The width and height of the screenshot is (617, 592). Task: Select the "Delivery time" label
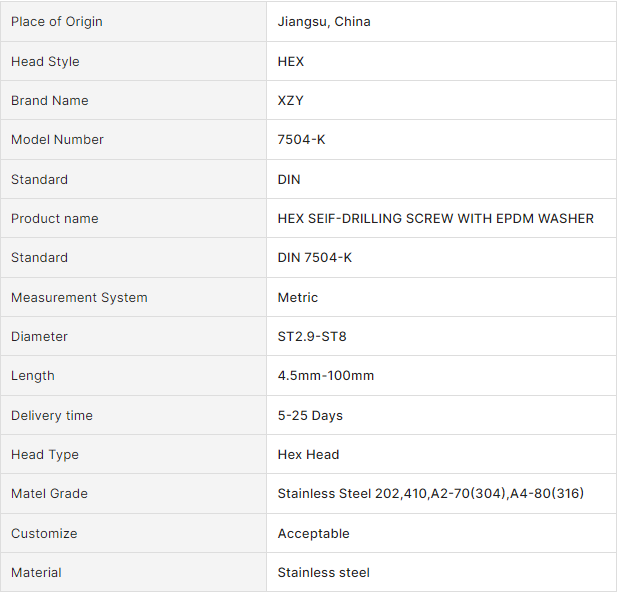coord(51,416)
